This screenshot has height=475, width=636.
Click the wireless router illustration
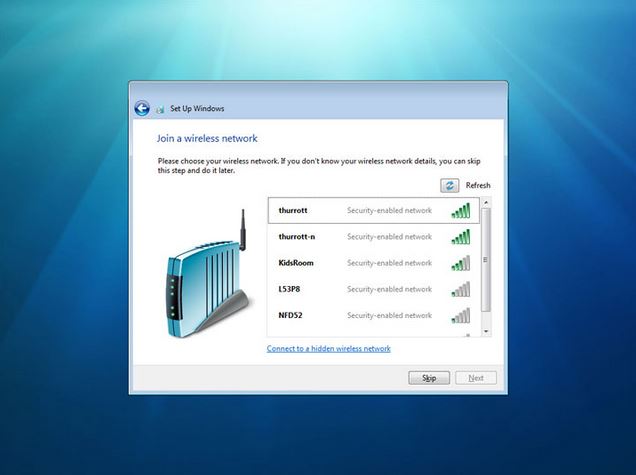tap(200, 275)
